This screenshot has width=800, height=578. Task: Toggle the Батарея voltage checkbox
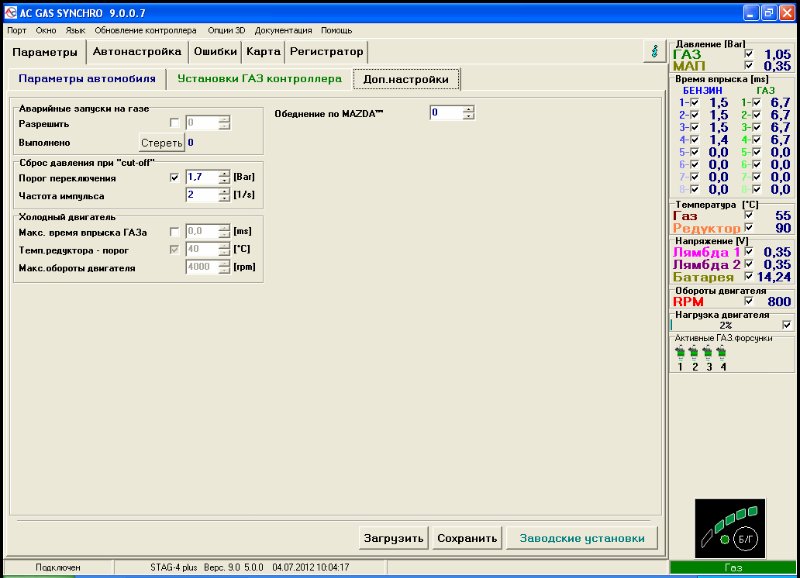point(749,277)
